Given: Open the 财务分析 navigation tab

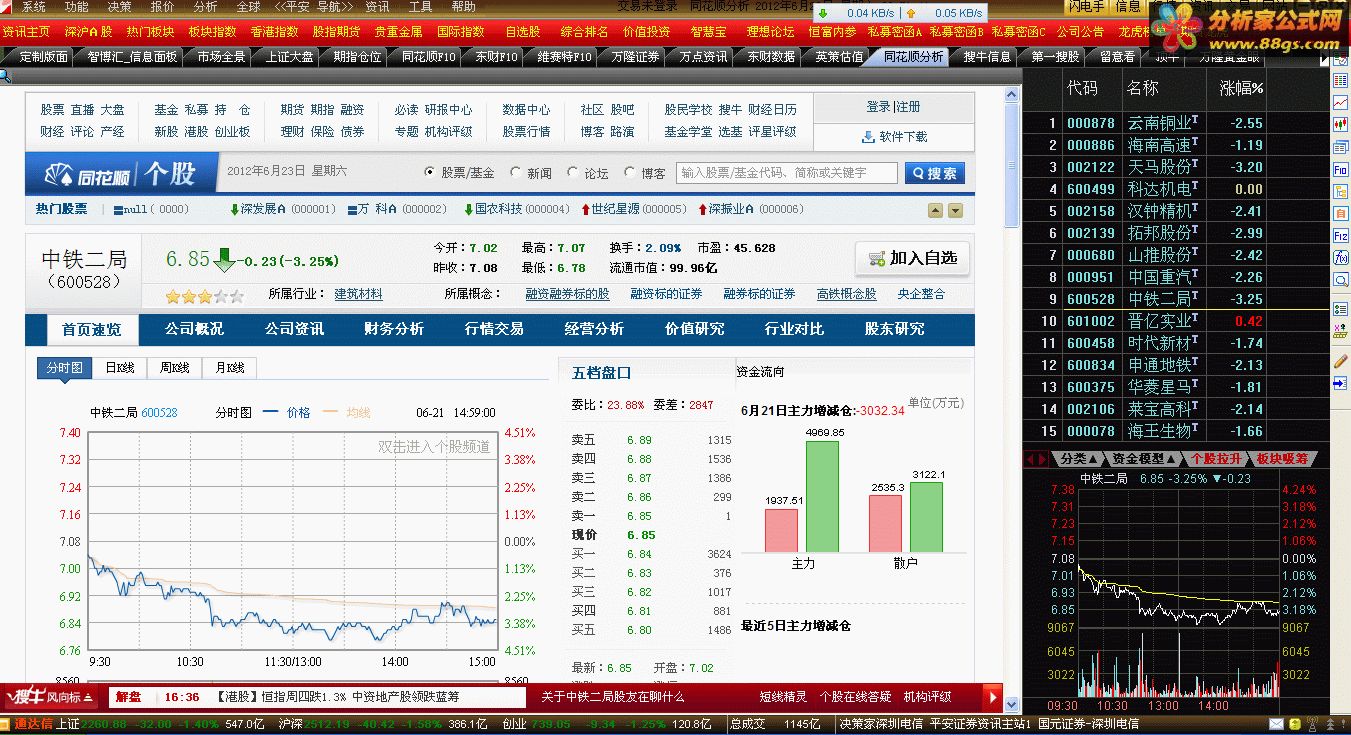Looking at the screenshot, I should [x=394, y=329].
